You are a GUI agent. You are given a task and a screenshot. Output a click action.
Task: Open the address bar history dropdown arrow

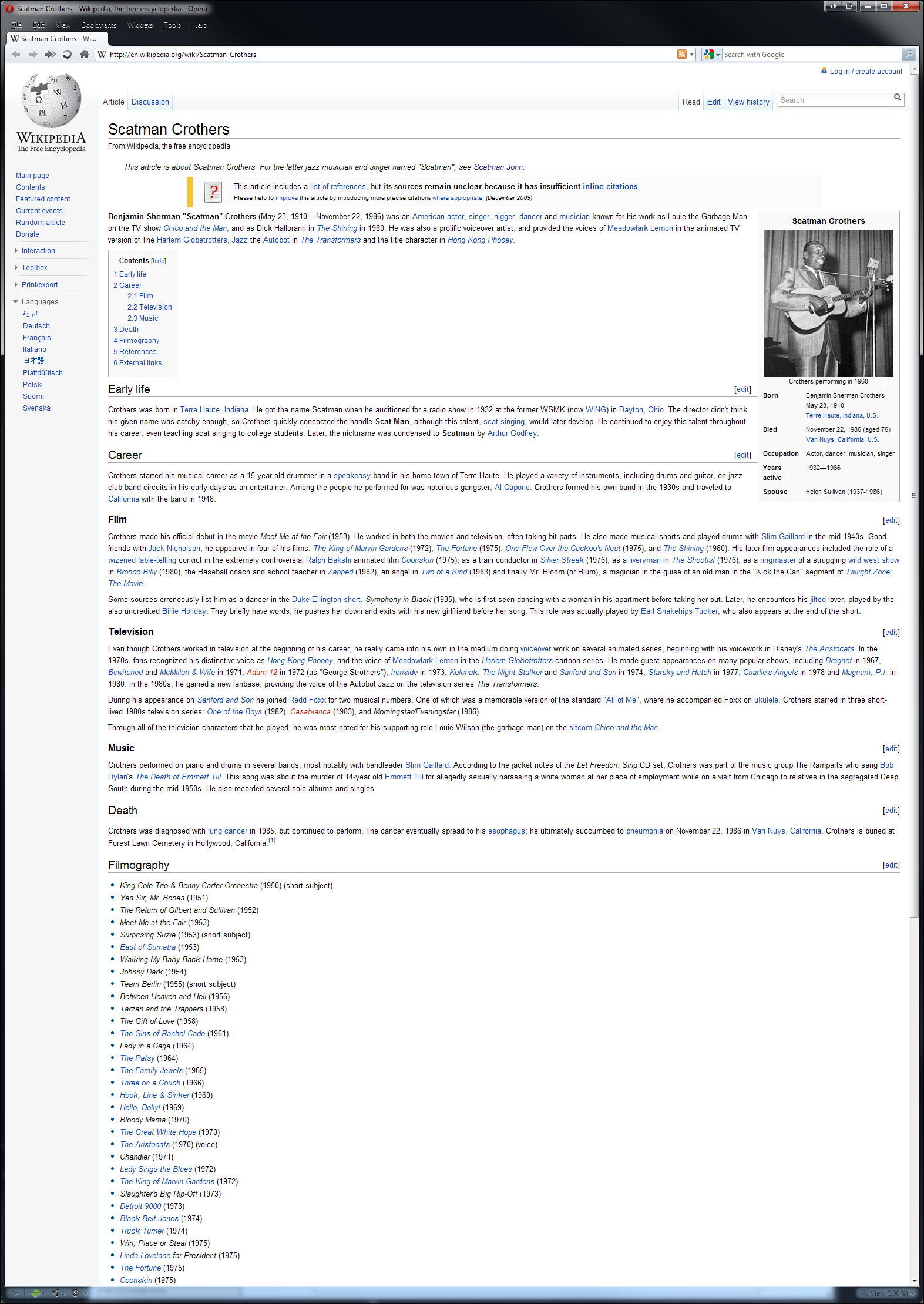pos(692,55)
